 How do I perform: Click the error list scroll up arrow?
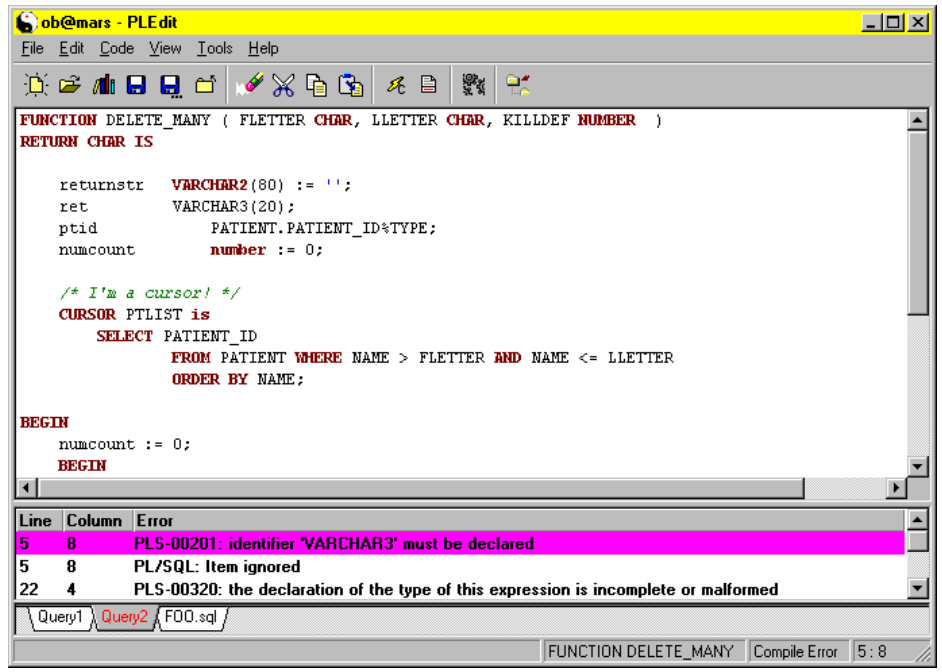click(x=916, y=520)
